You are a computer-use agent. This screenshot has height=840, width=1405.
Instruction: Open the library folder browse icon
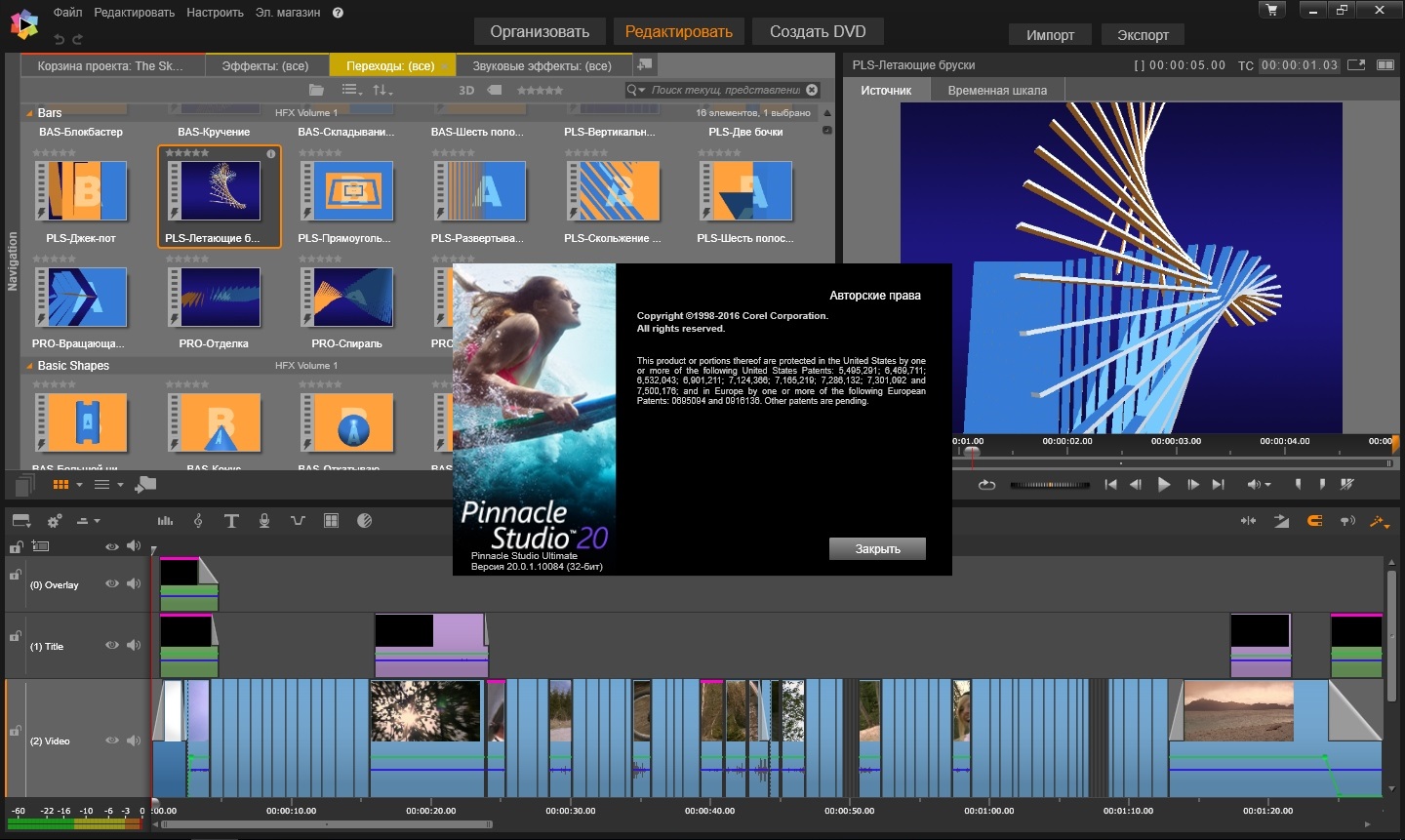click(316, 90)
